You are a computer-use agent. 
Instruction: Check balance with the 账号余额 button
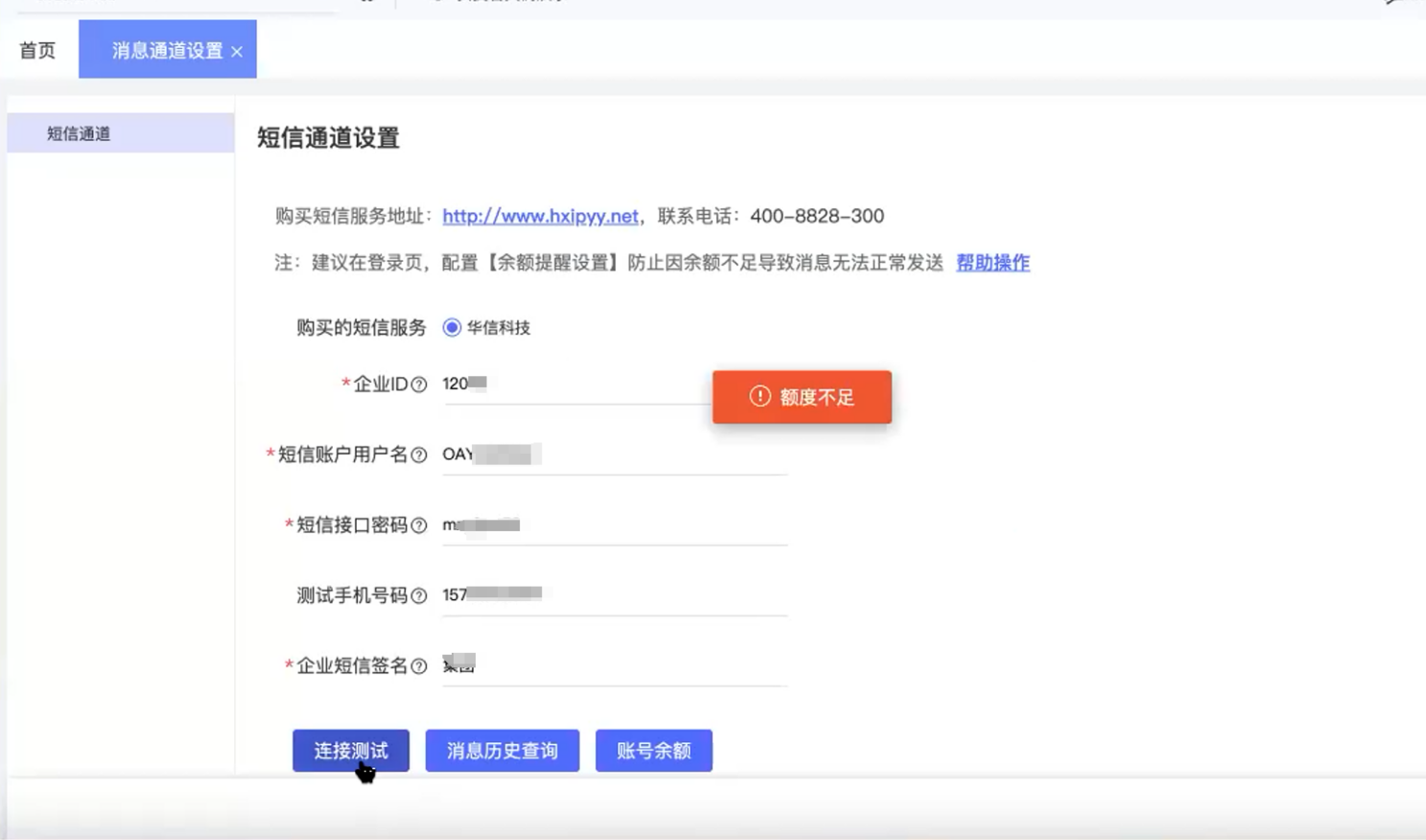click(654, 751)
